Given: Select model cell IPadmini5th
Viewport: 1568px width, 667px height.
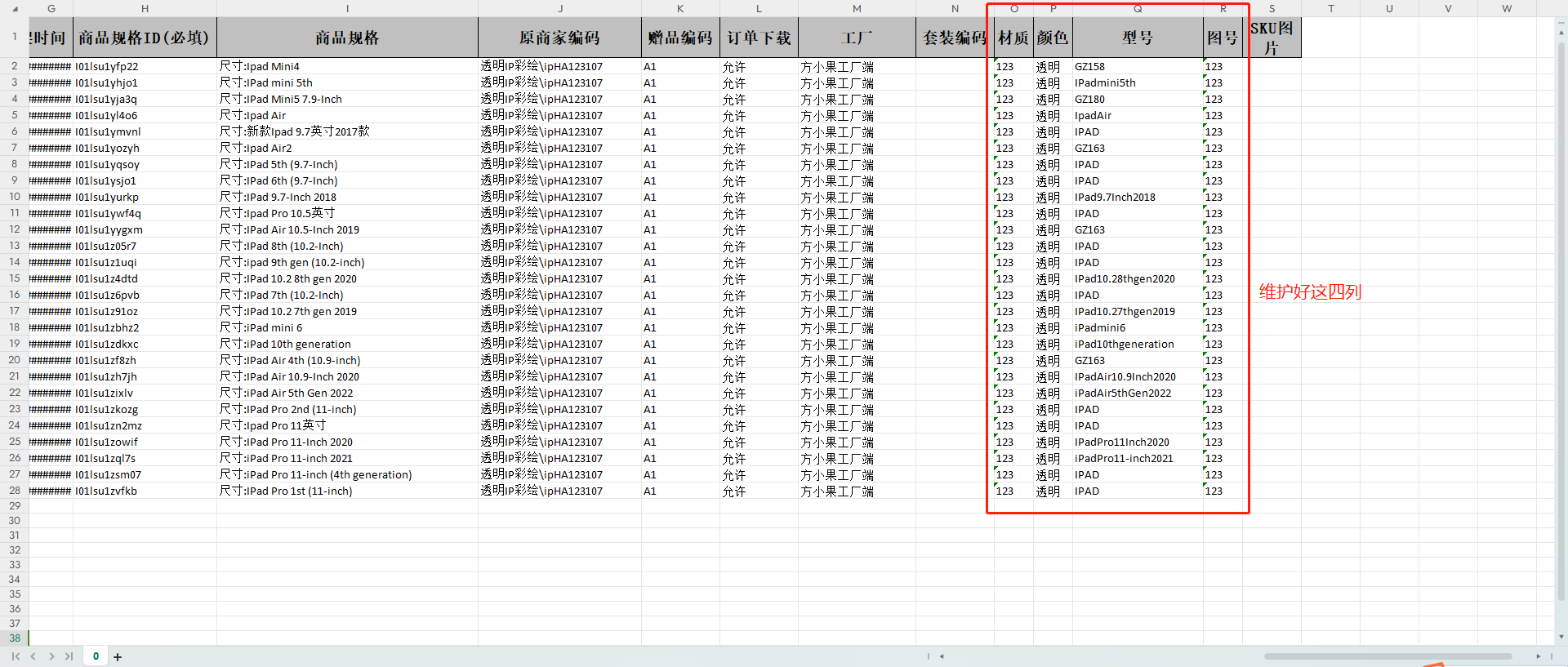Looking at the screenshot, I should click(x=1138, y=82).
